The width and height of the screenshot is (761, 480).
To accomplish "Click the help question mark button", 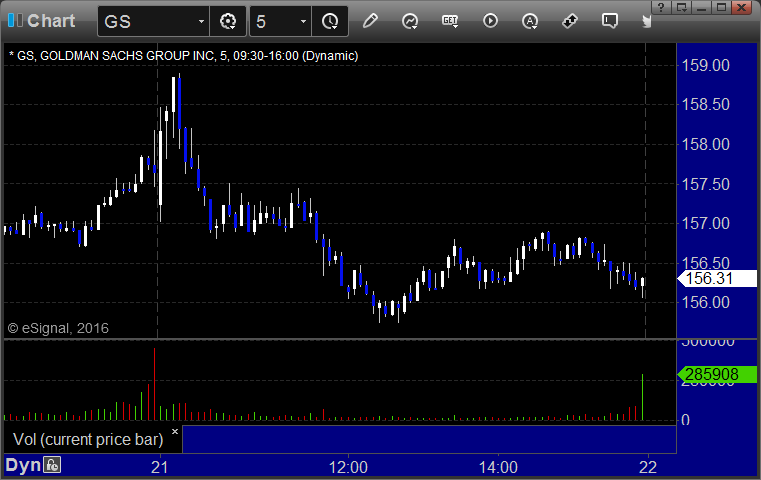I will coord(661,7).
